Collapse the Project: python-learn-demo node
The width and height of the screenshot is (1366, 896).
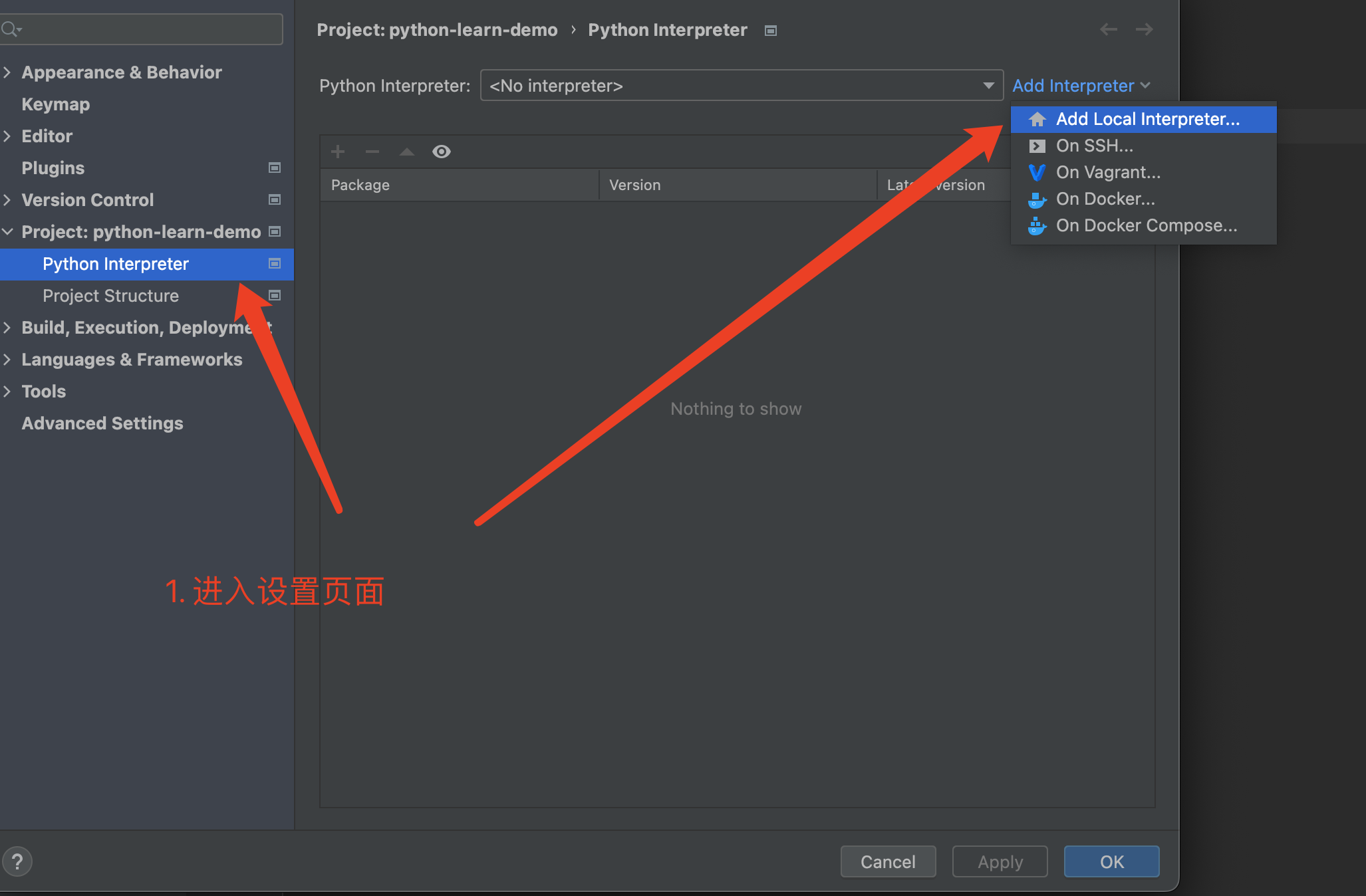coord(7,231)
